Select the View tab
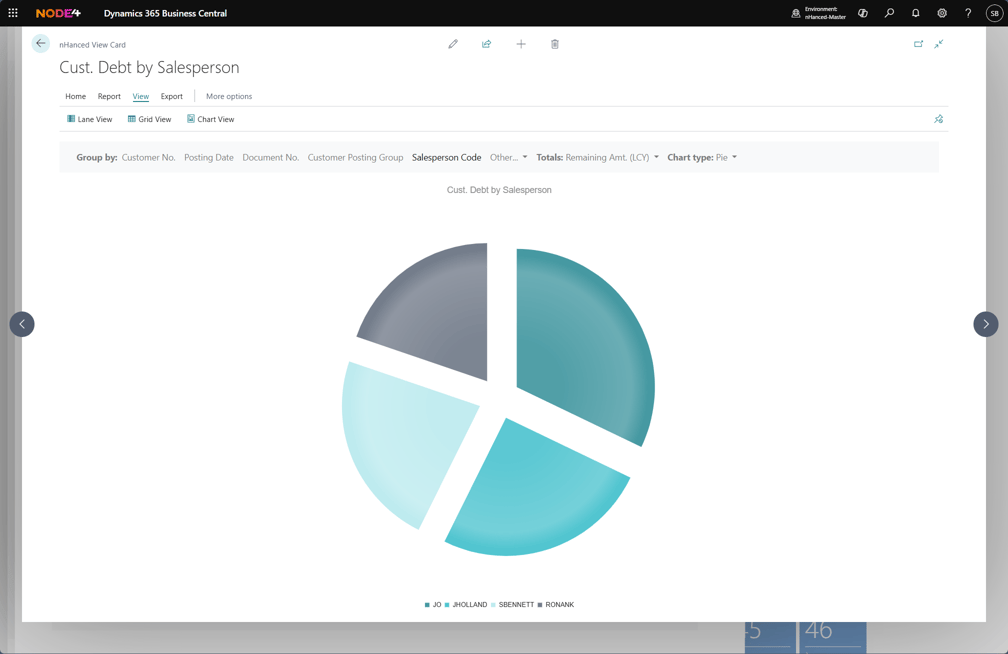The image size is (1008, 654). click(x=141, y=96)
